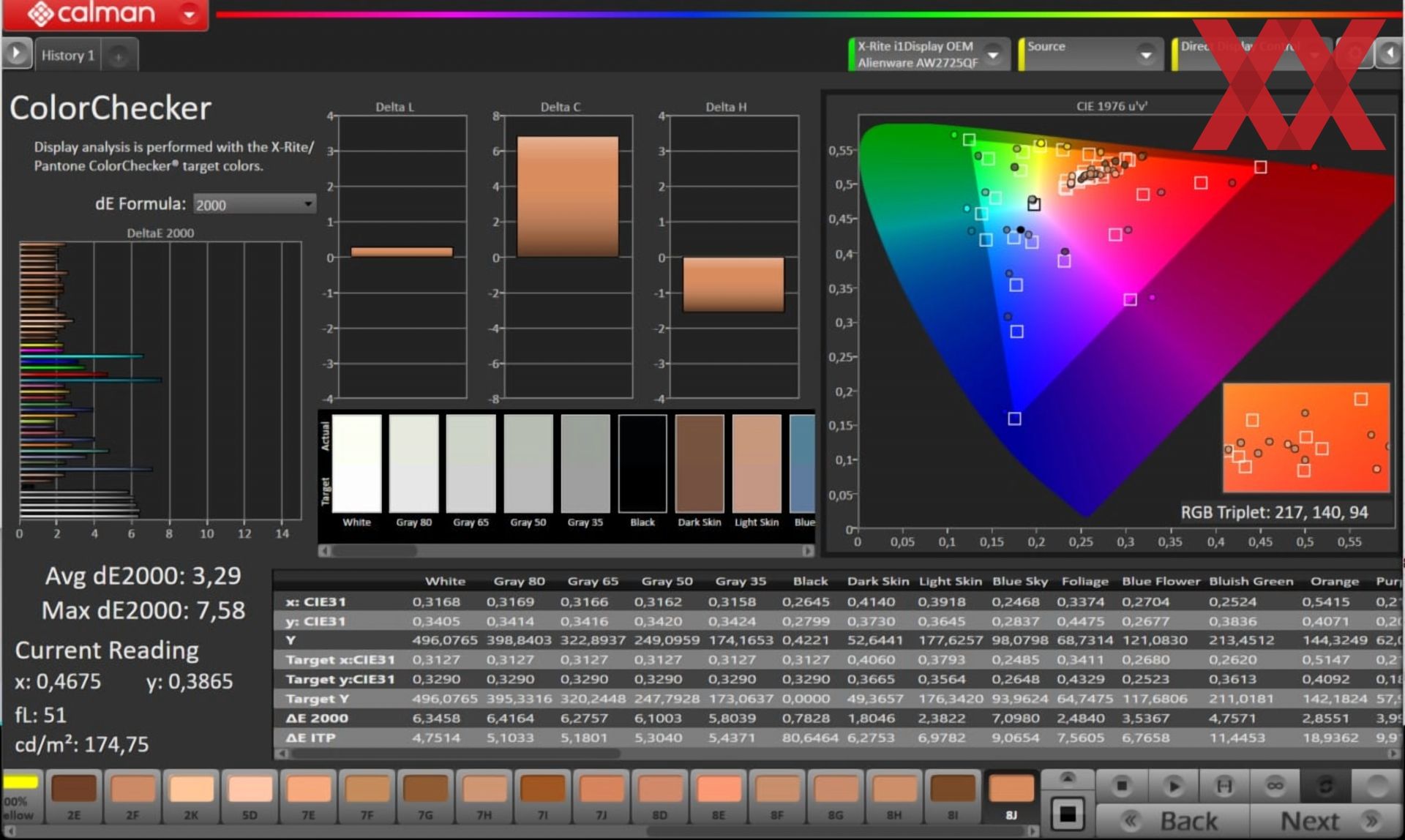Viewport: 1405px width, 840px height.
Task: Switch to the History 1 tab
Action: point(68,55)
